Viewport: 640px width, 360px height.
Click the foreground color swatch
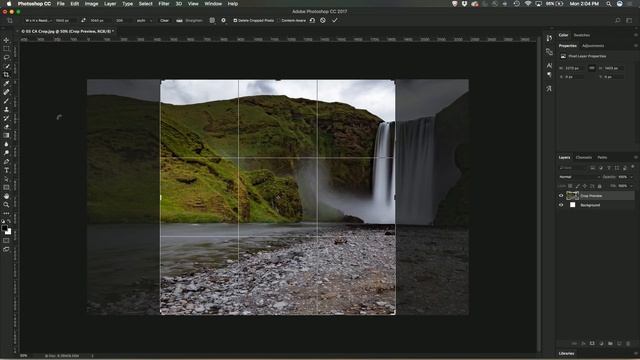pos(4,228)
